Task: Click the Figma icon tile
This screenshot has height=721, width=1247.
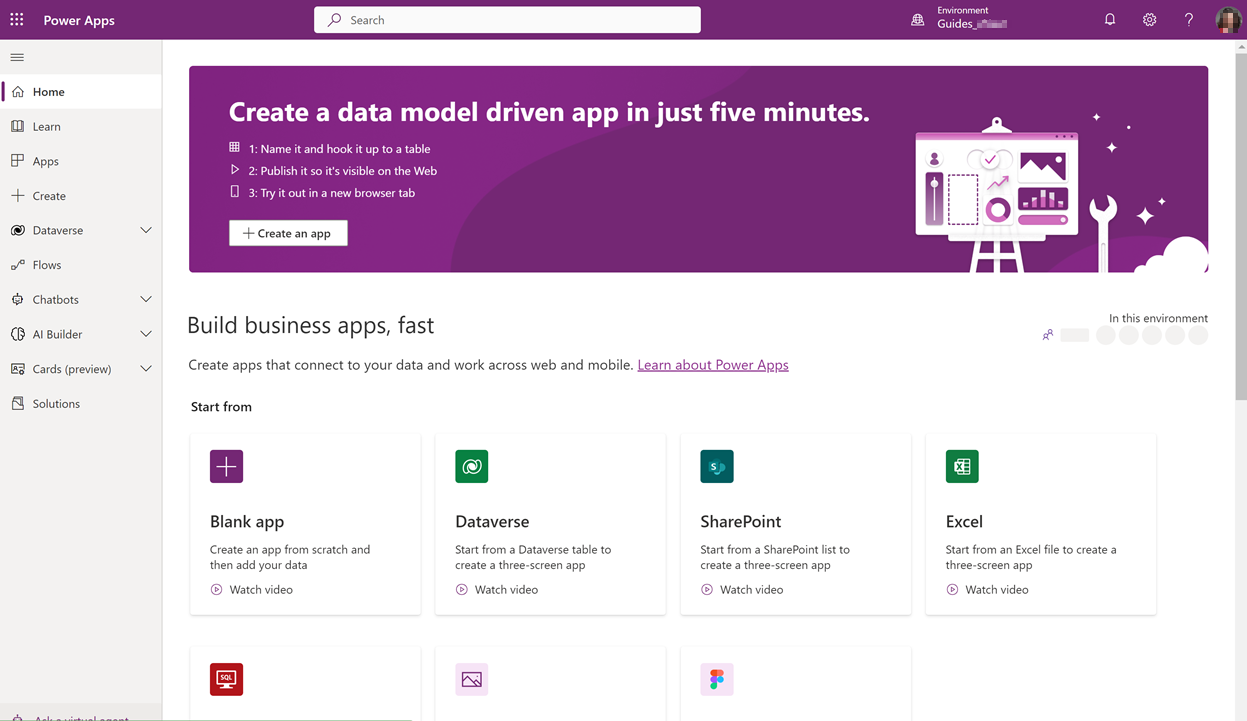Action: (717, 679)
